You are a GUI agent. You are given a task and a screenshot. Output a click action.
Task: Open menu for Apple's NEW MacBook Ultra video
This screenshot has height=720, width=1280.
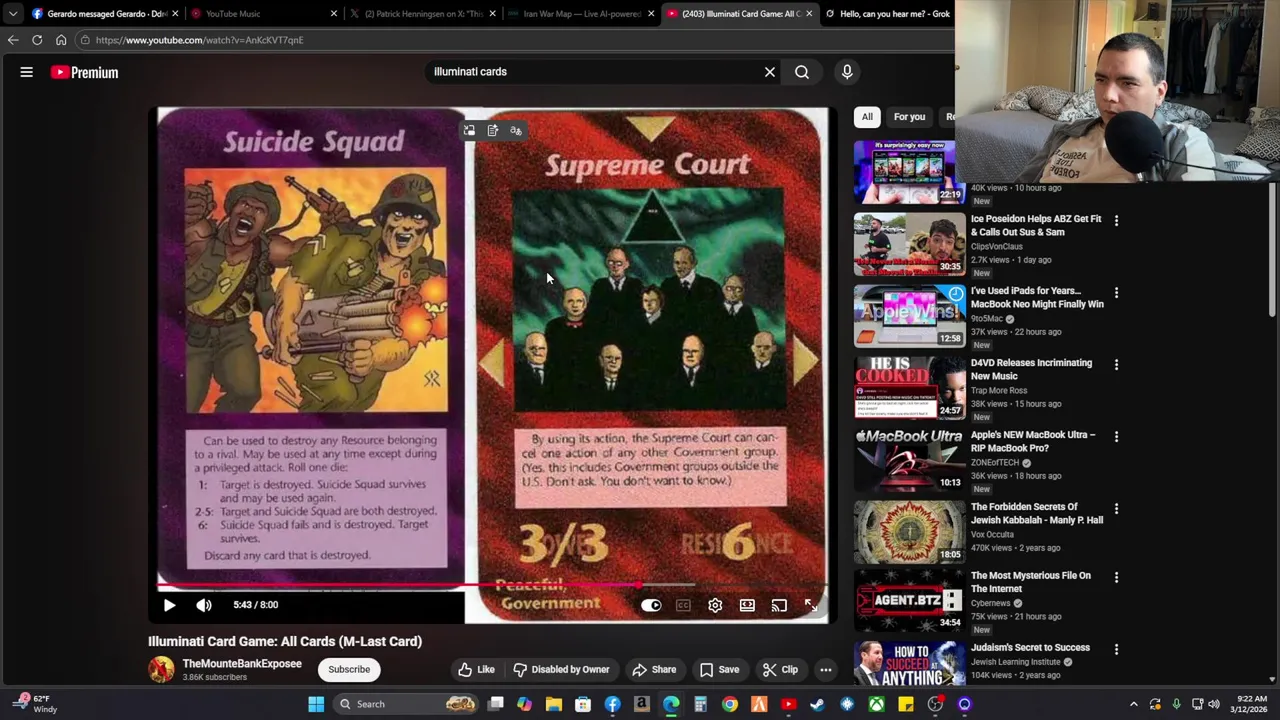(1116, 436)
